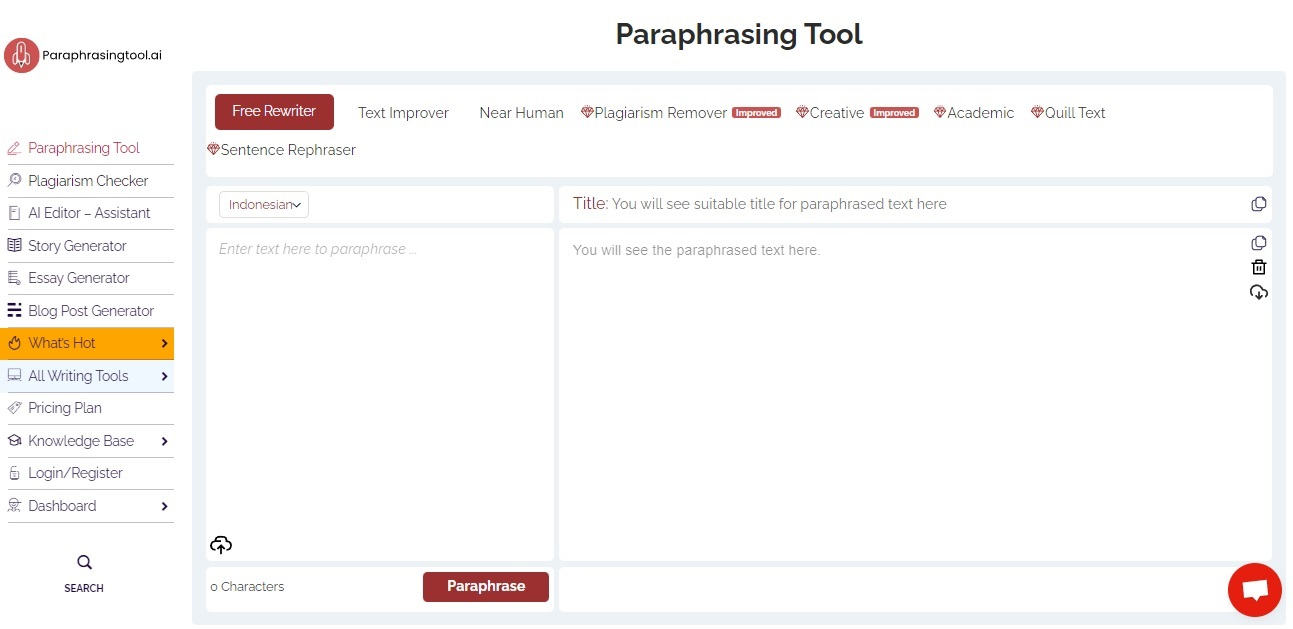Click the AI Editor document icon

(x=14, y=213)
